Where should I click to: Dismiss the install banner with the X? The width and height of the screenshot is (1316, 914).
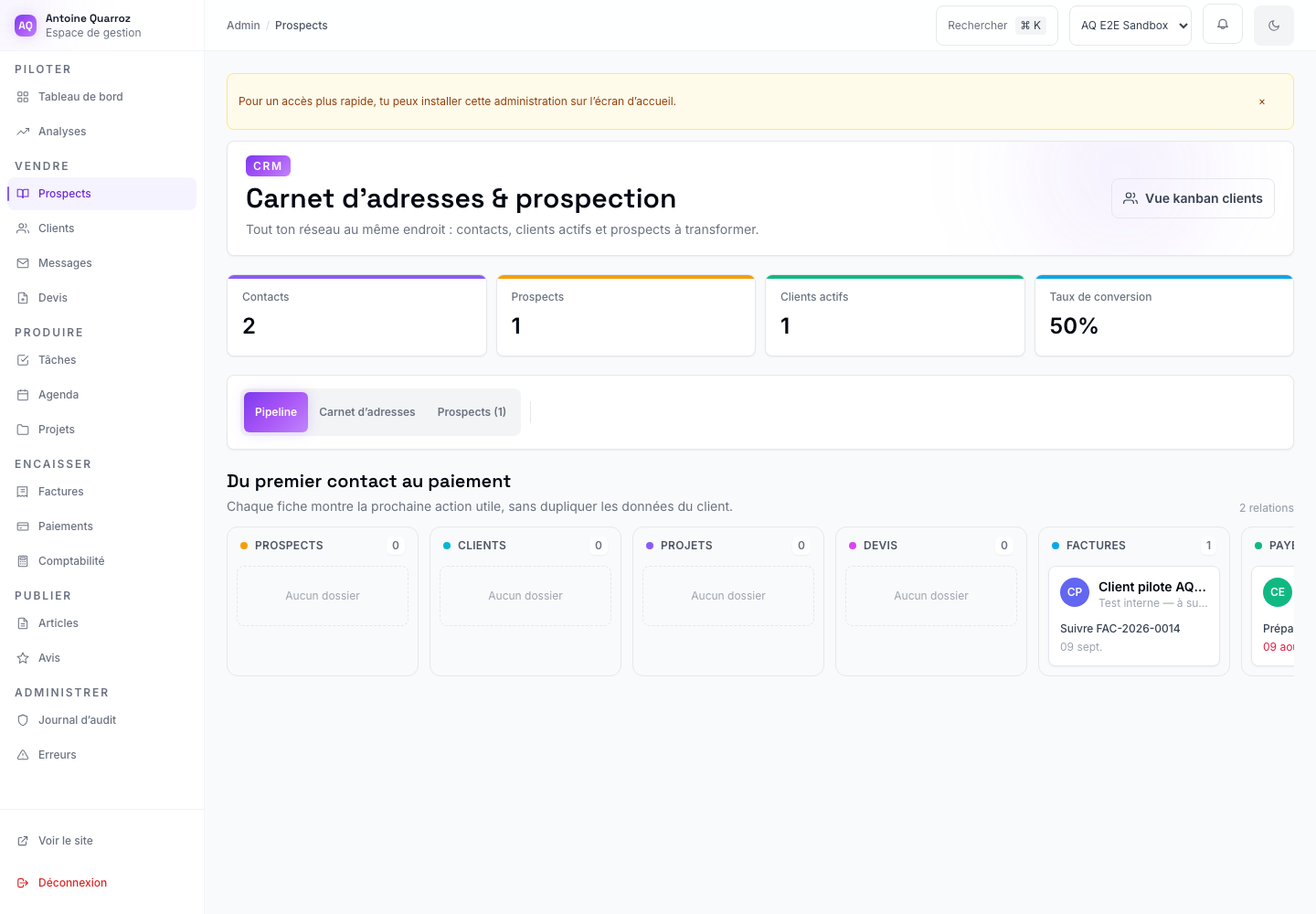pyautogui.click(x=1262, y=101)
